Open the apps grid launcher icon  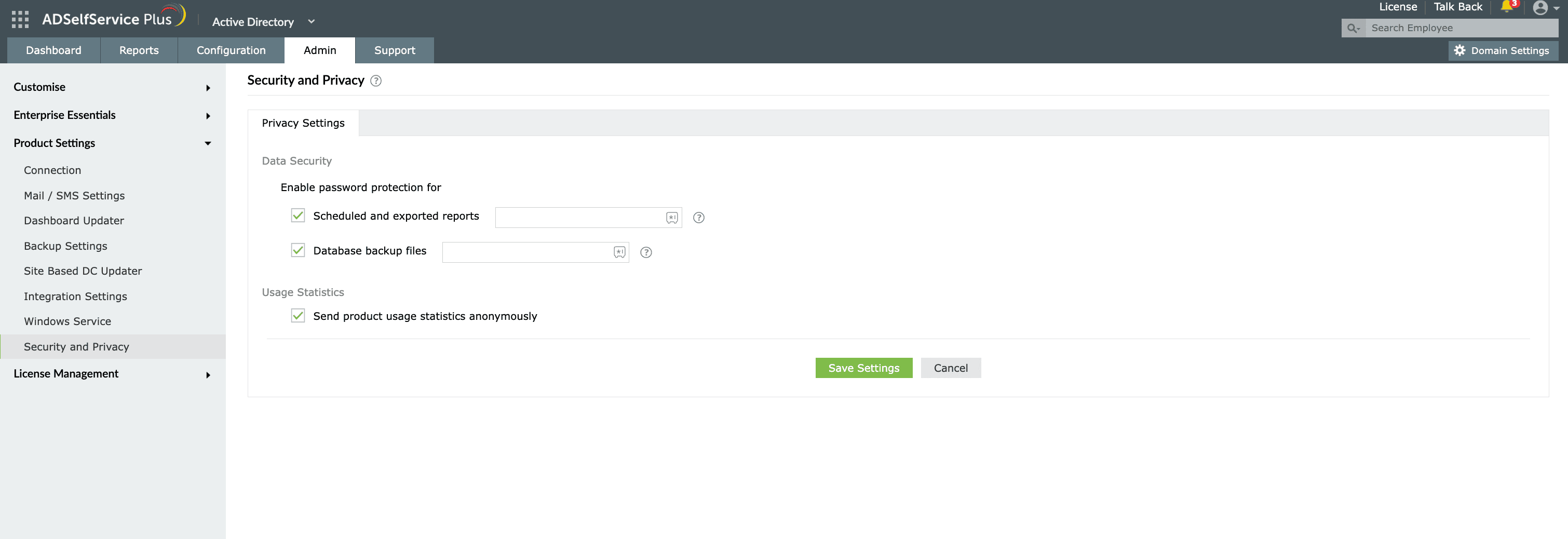[20, 20]
